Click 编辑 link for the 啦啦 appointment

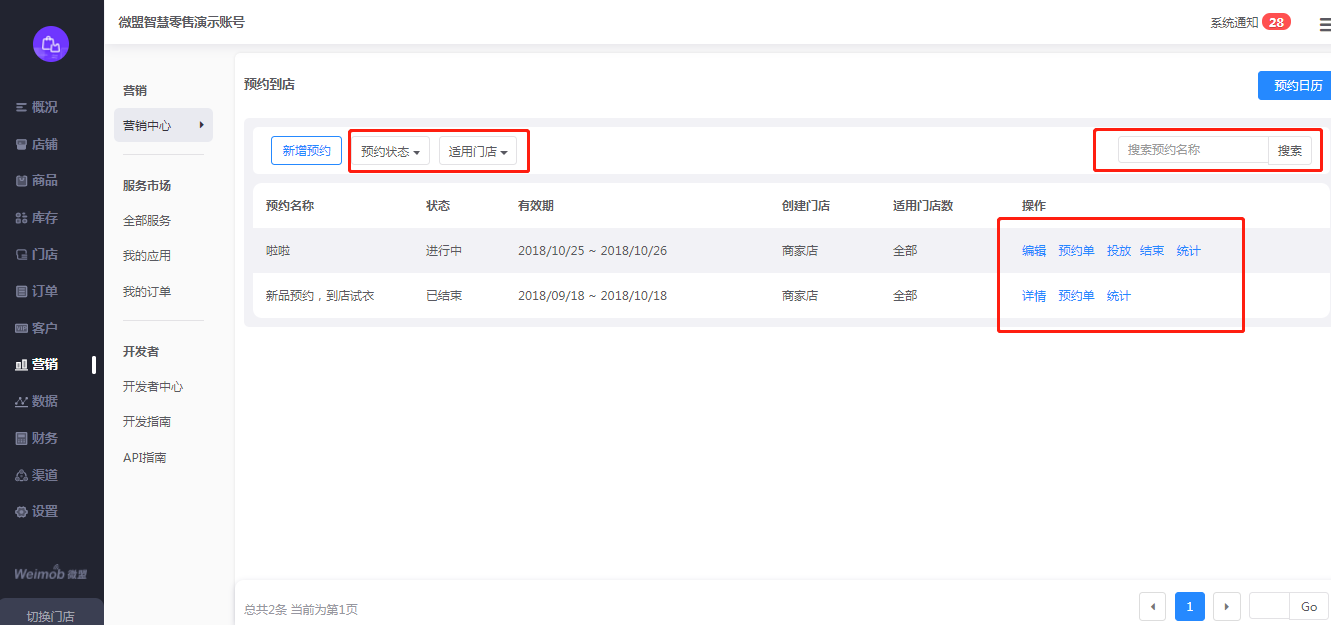[1033, 251]
